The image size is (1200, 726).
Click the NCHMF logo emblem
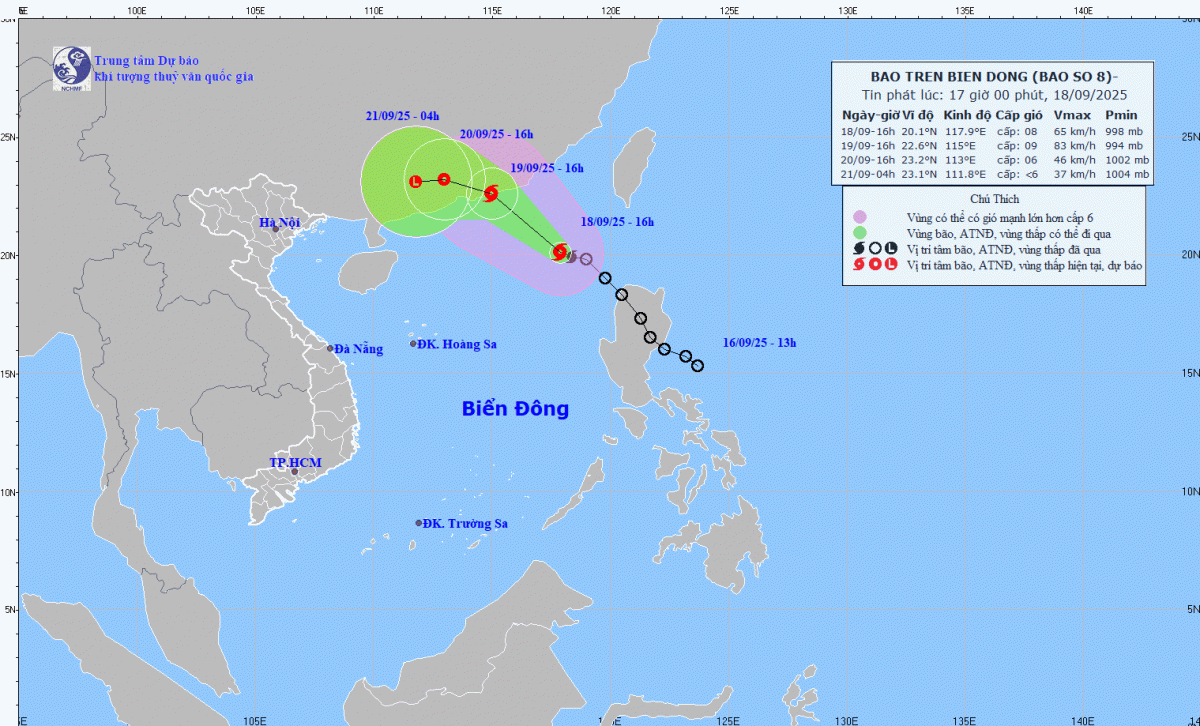[x=72, y=68]
